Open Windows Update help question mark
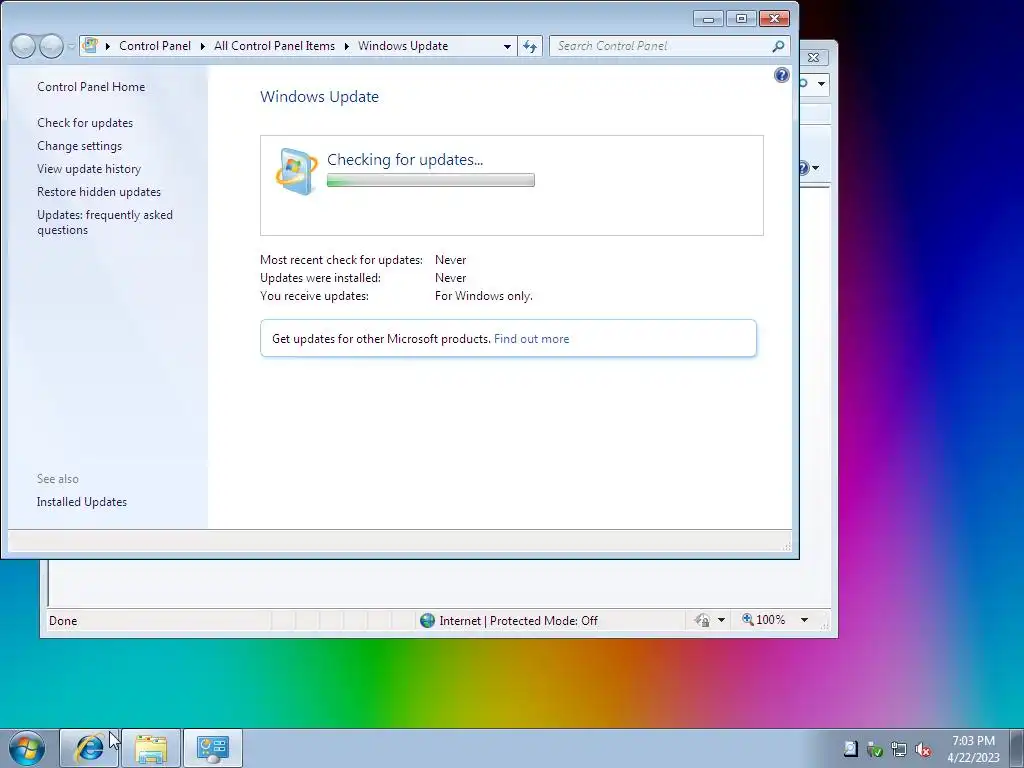 coord(782,75)
